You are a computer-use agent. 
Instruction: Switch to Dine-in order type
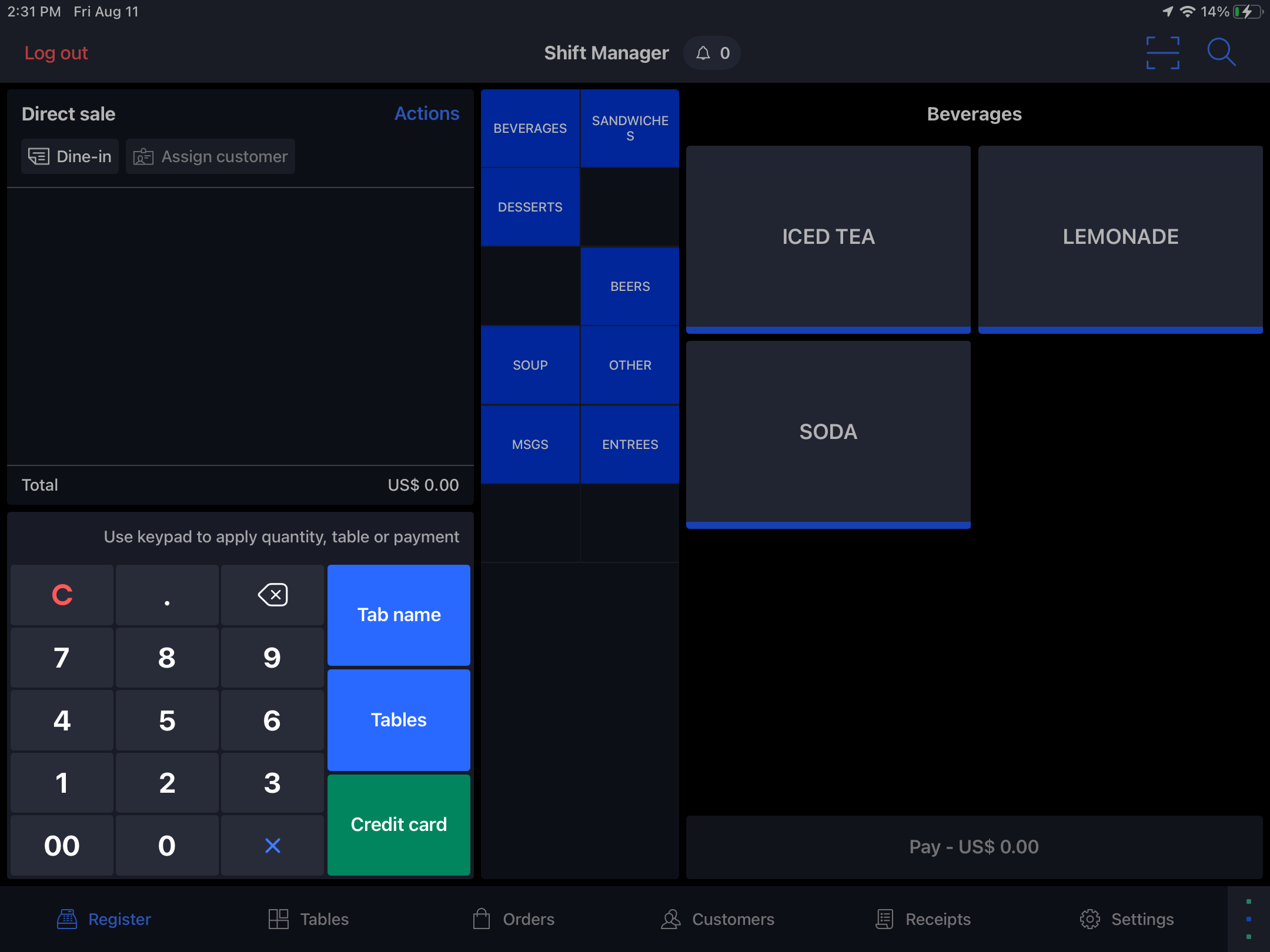pos(70,156)
